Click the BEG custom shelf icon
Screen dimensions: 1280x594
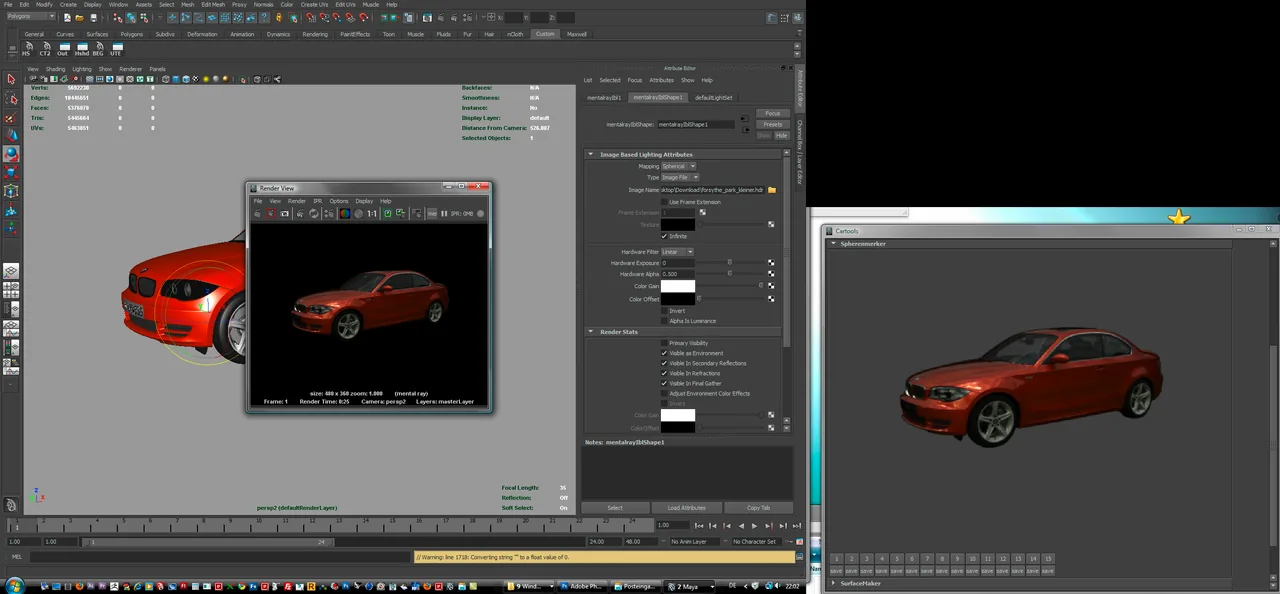pyautogui.click(x=98, y=49)
